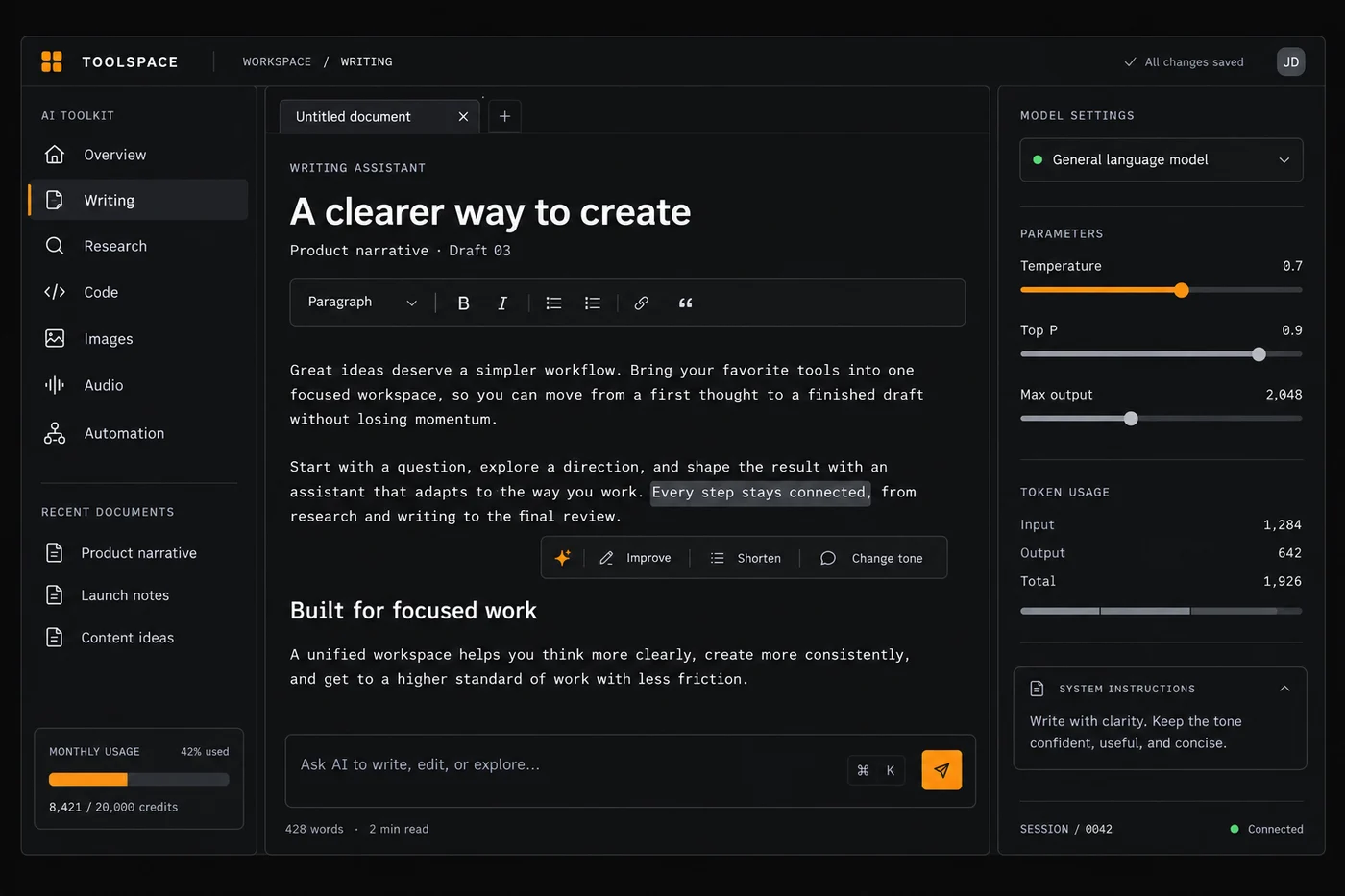The width and height of the screenshot is (1345, 896).
Task: Go to the Code tool
Action: 138,292
